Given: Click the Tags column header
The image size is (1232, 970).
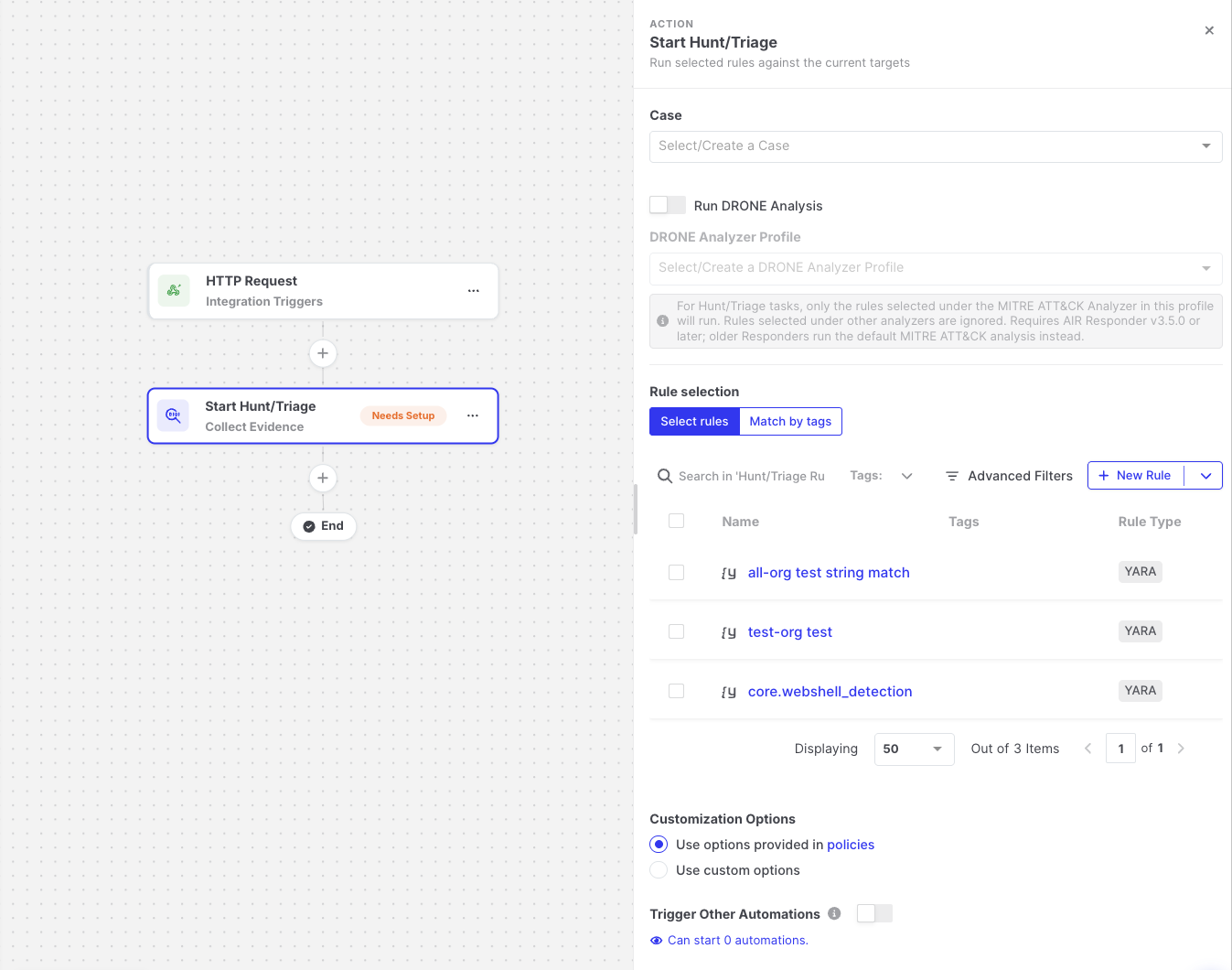Looking at the screenshot, I should coord(964,522).
